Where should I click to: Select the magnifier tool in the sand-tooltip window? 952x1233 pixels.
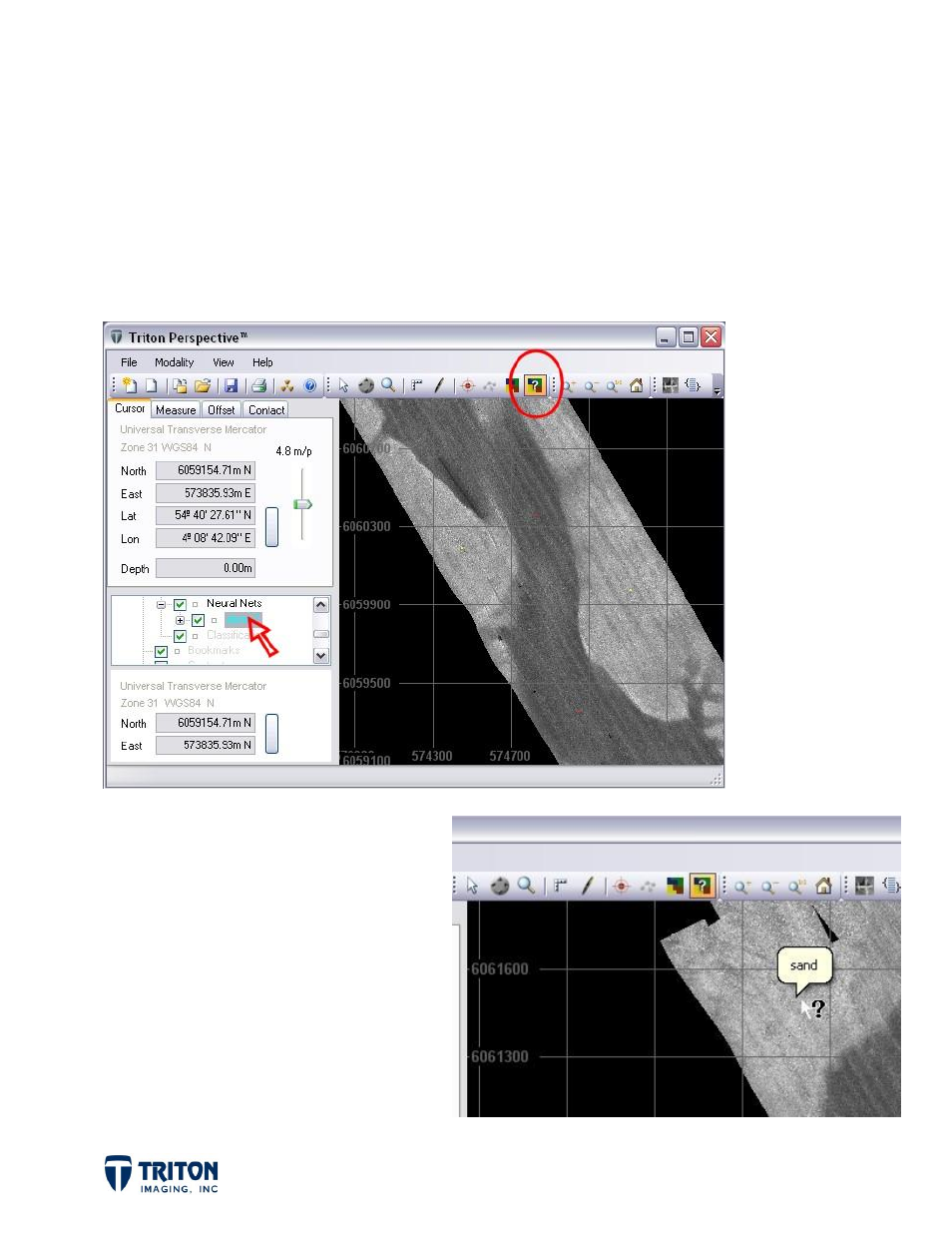tap(526, 886)
